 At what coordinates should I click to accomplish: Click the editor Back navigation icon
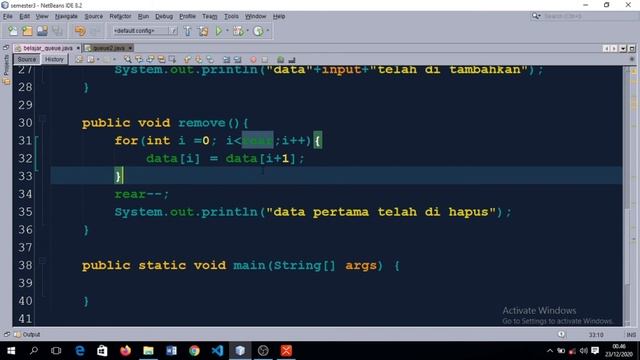(91, 60)
